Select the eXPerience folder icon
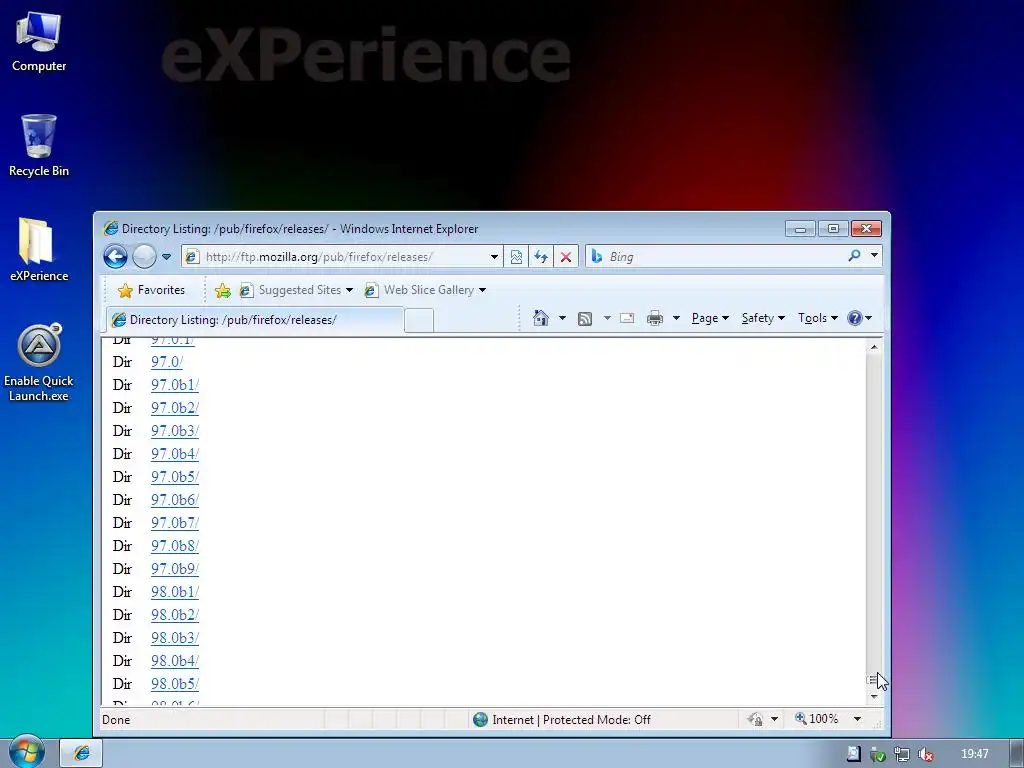The image size is (1024, 768). click(39, 250)
